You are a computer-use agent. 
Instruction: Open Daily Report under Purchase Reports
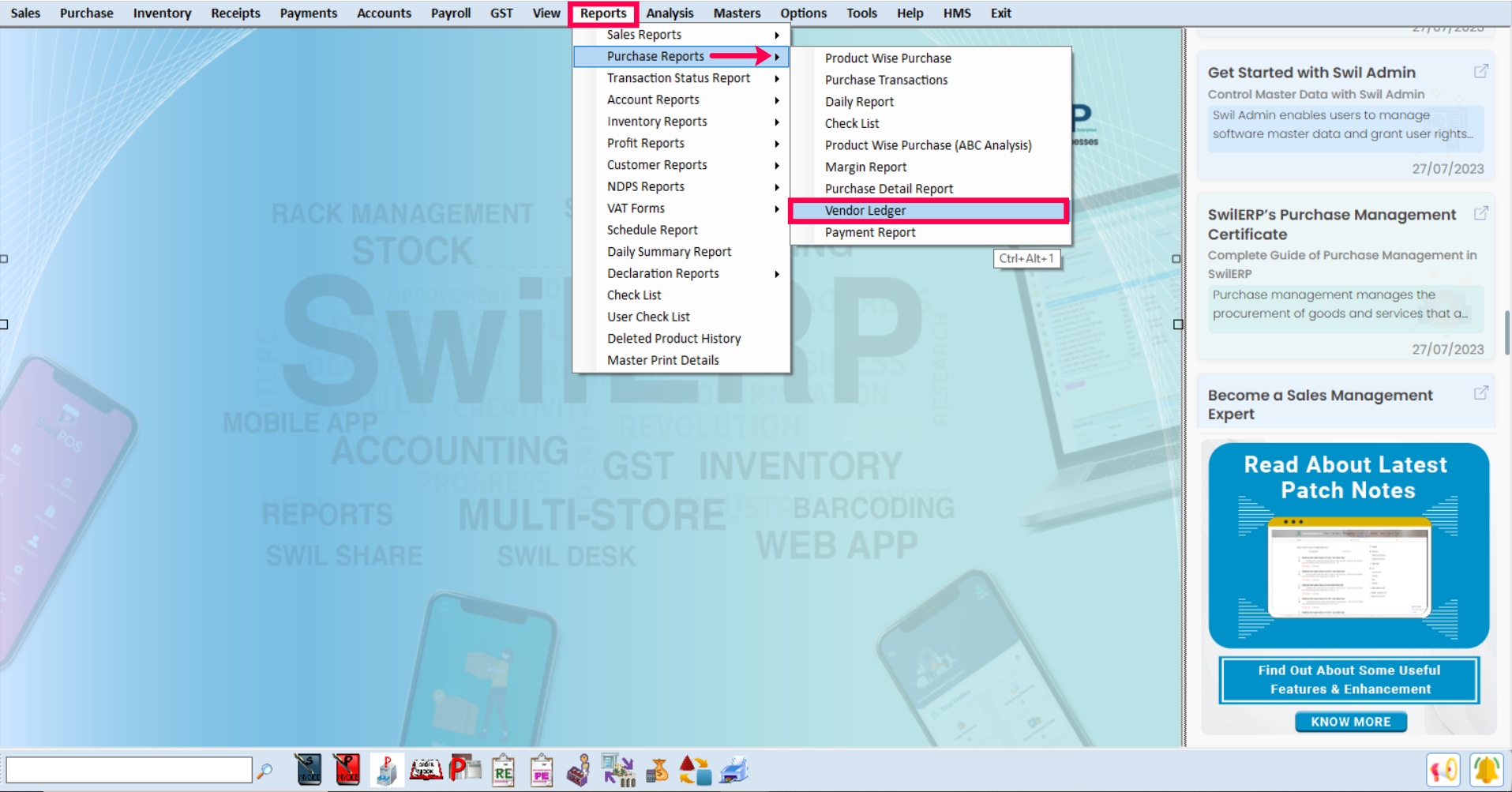929,102
